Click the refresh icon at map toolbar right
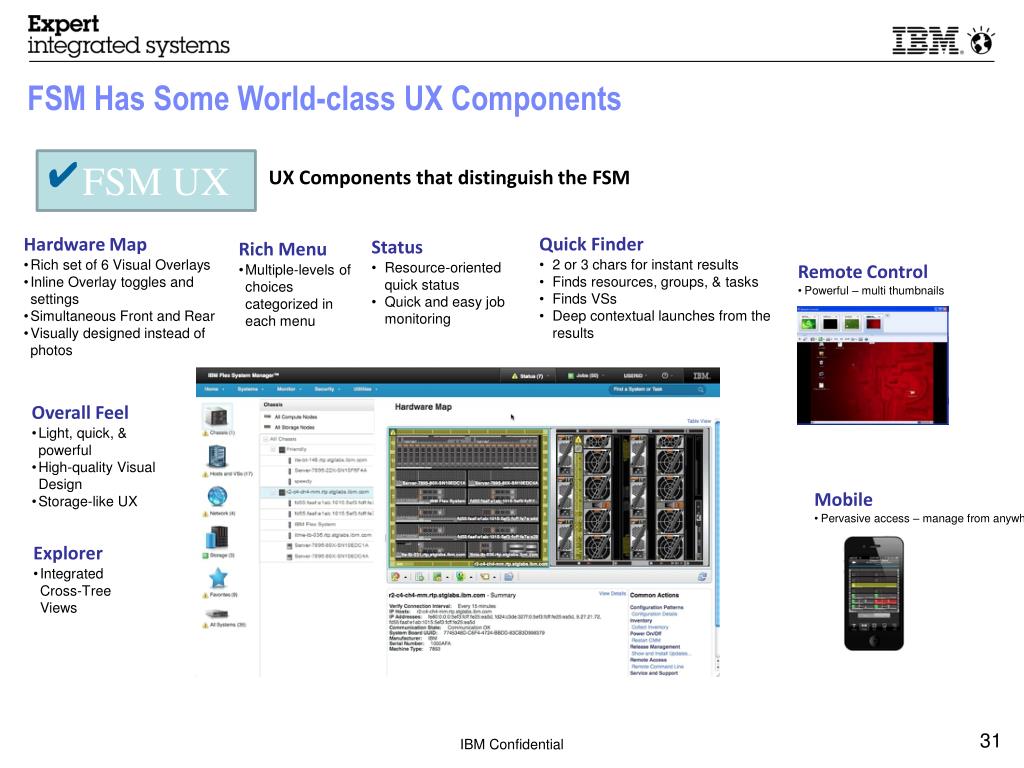 pos(702,577)
